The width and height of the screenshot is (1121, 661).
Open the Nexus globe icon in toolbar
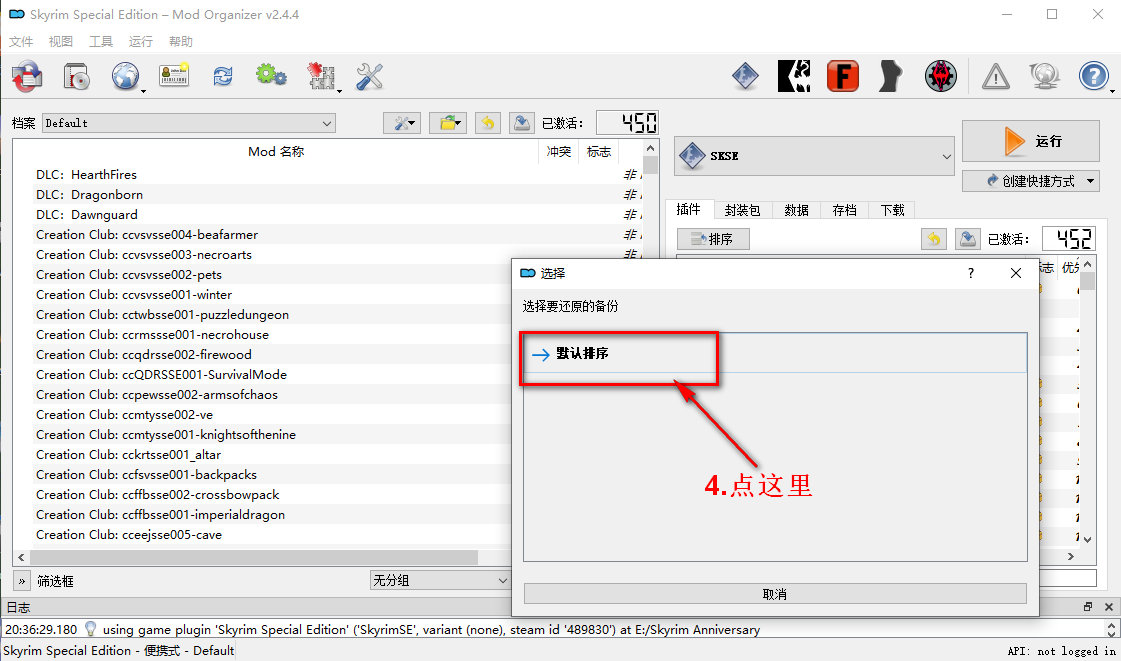(126, 76)
